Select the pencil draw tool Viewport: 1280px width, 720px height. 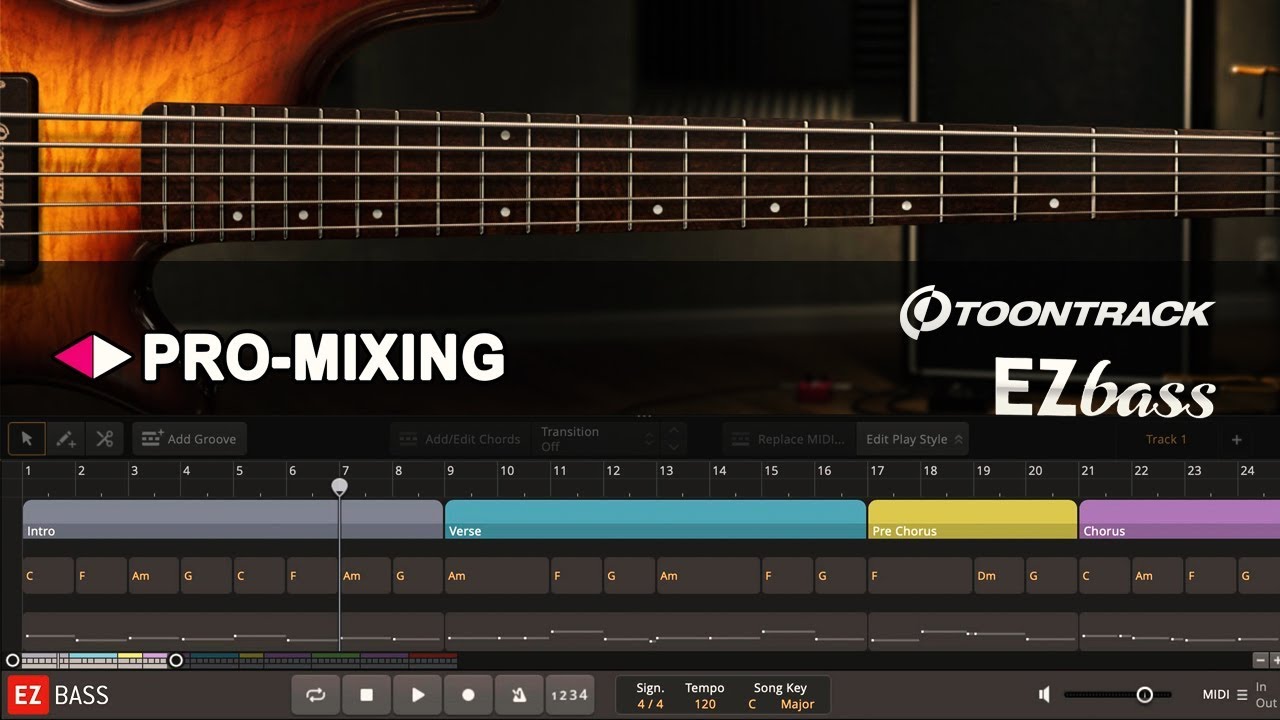point(66,439)
